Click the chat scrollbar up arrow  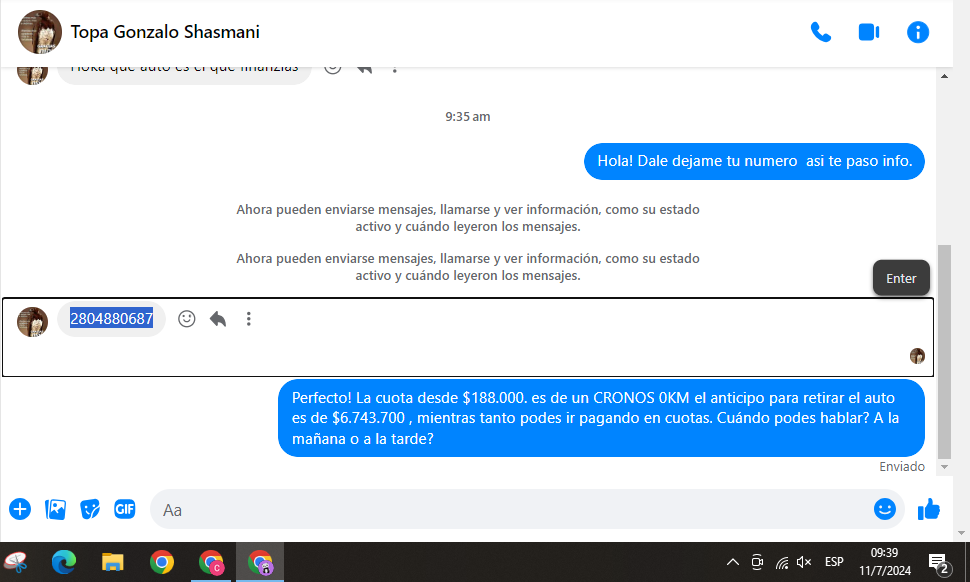pos(944,76)
